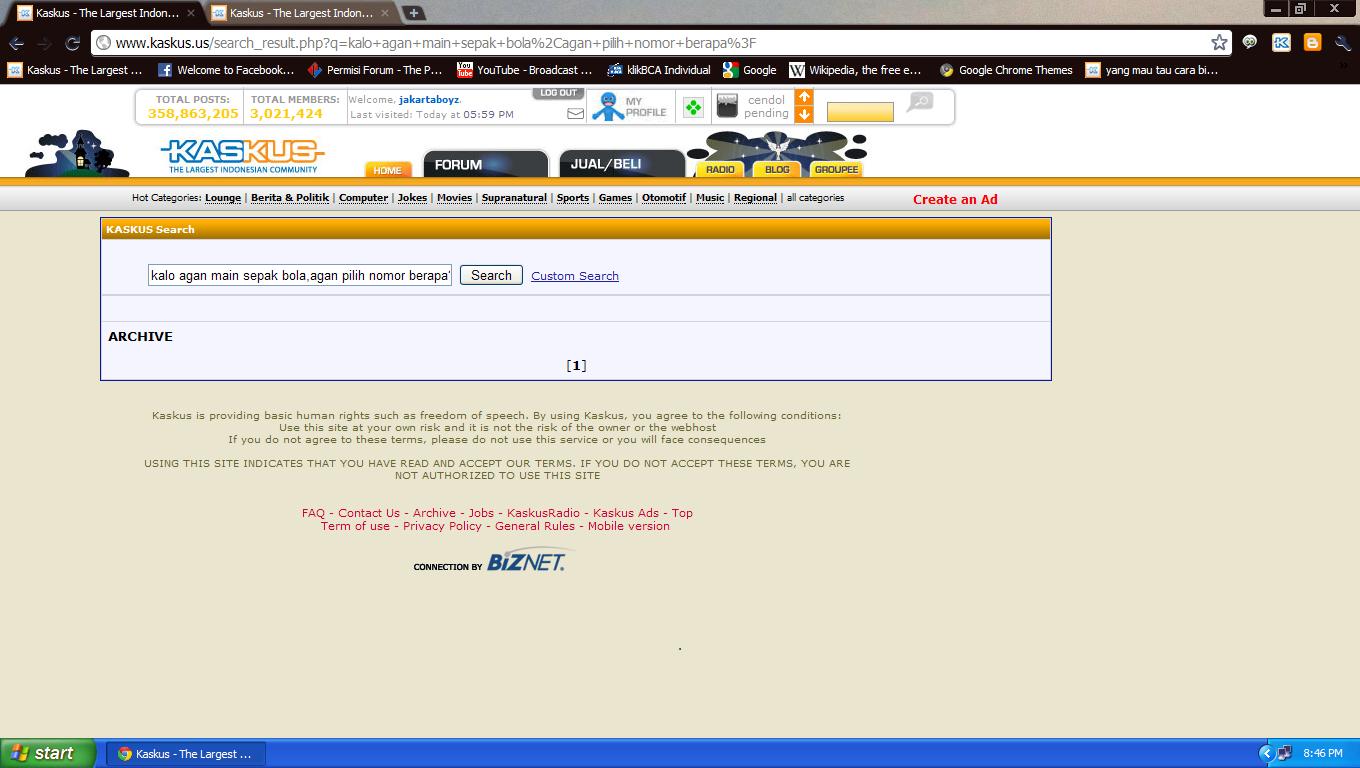Reload the page with the refresh icon
Viewport: 1360px width, 768px height.
click(x=72, y=43)
